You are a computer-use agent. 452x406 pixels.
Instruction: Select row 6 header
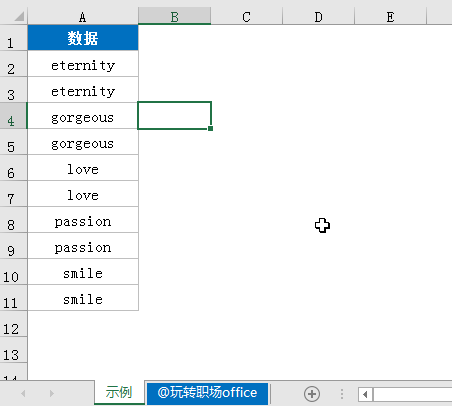click(x=13, y=168)
